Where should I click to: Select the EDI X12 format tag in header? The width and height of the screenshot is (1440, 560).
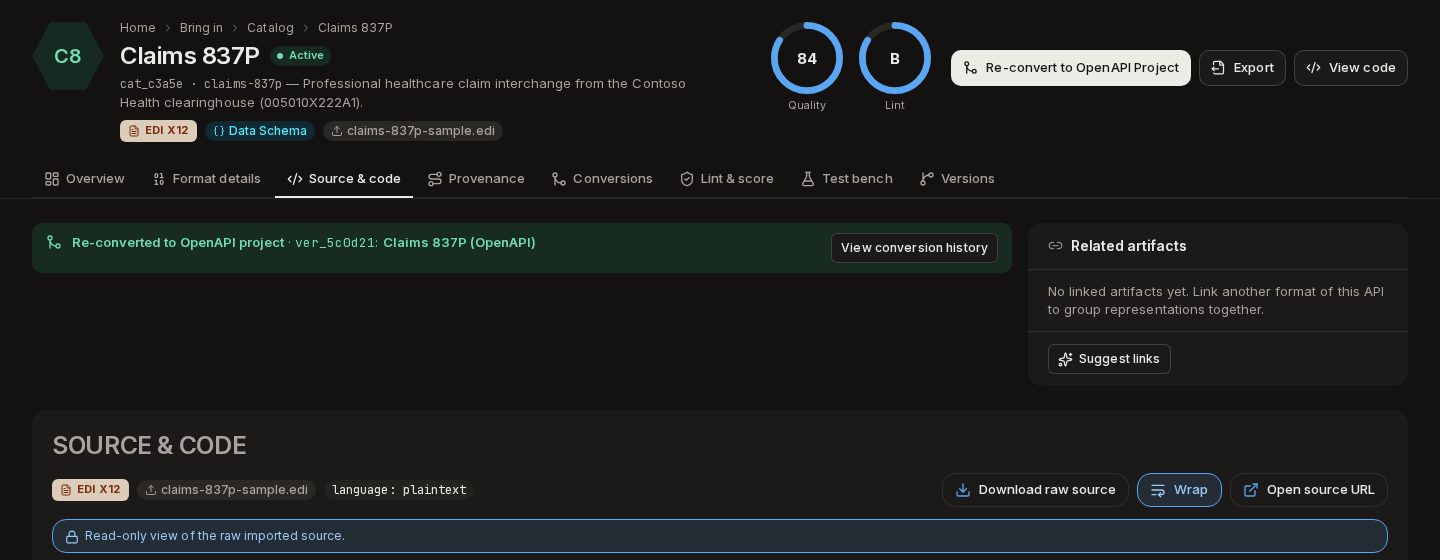point(158,131)
